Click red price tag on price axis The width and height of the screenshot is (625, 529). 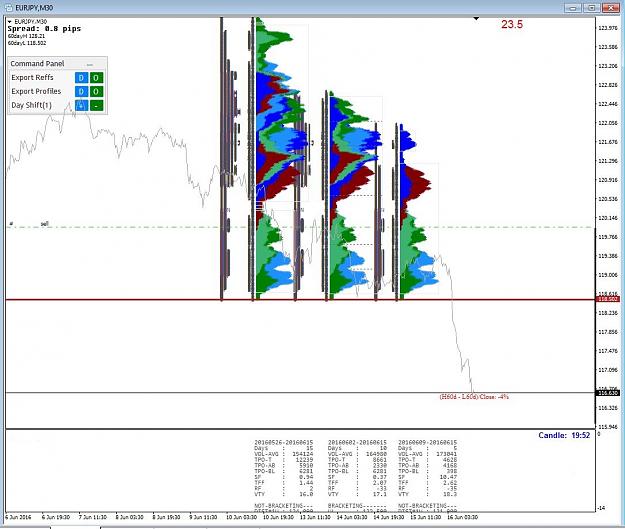pyautogui.click(x=607, y=299)
